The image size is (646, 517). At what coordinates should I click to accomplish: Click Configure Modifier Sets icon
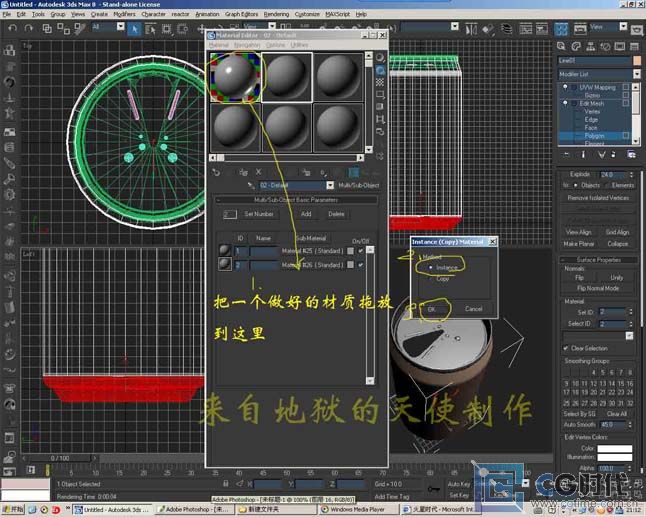(631, 154)
